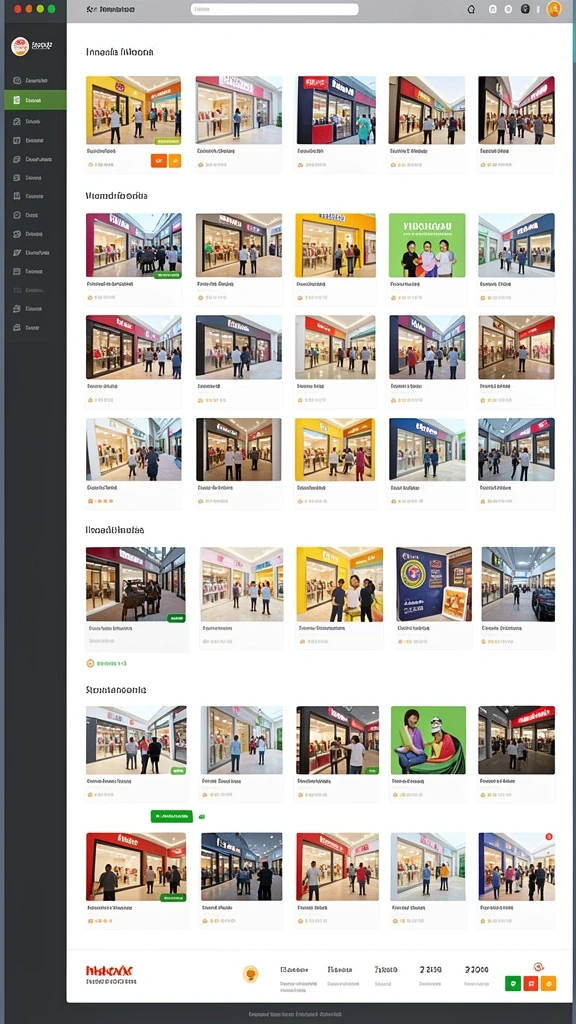Click the orange user avatar in the top bar

pyautogui.click(x=554, y=9)
